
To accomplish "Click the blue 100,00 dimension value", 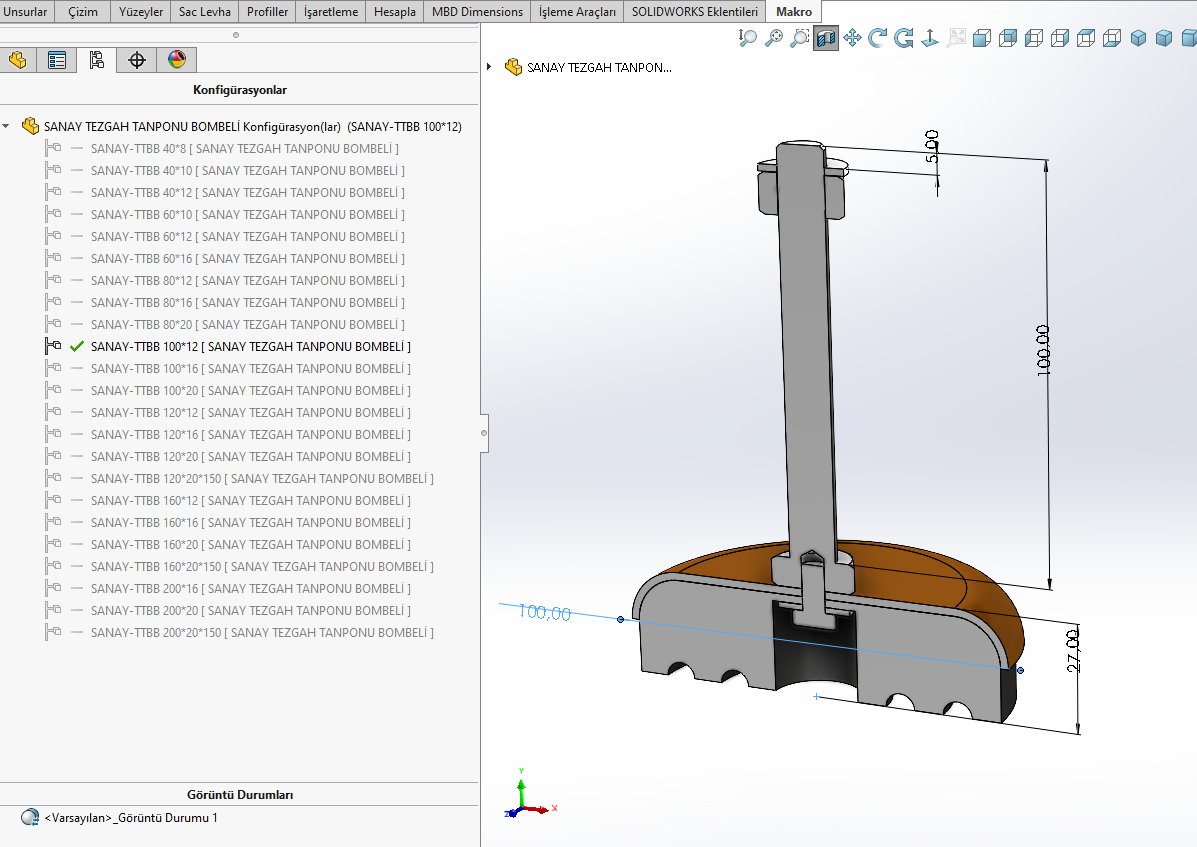I will (x=544, y=613).
